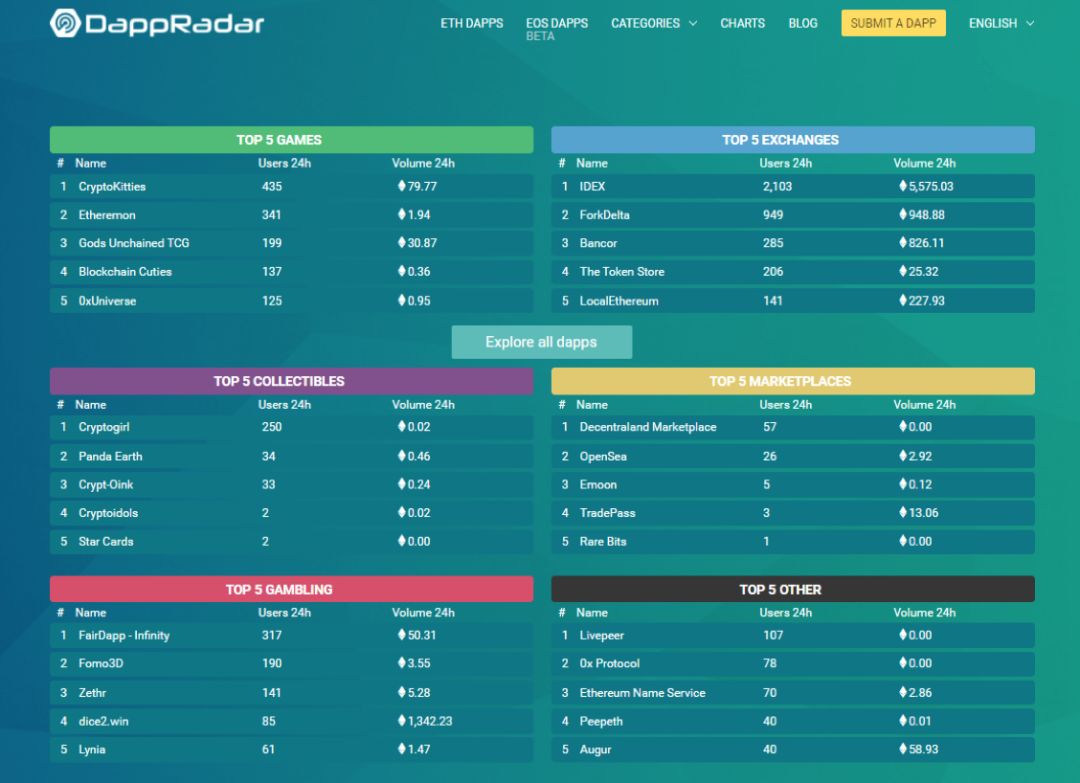1080x783 pixels.
Task: Click the Ether icon beside CryptoKitties volume 79.77
Action: tap(402, 186)
